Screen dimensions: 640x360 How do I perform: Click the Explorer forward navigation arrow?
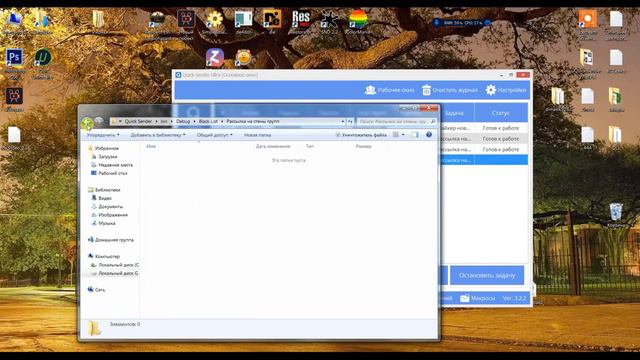[99, 121]
